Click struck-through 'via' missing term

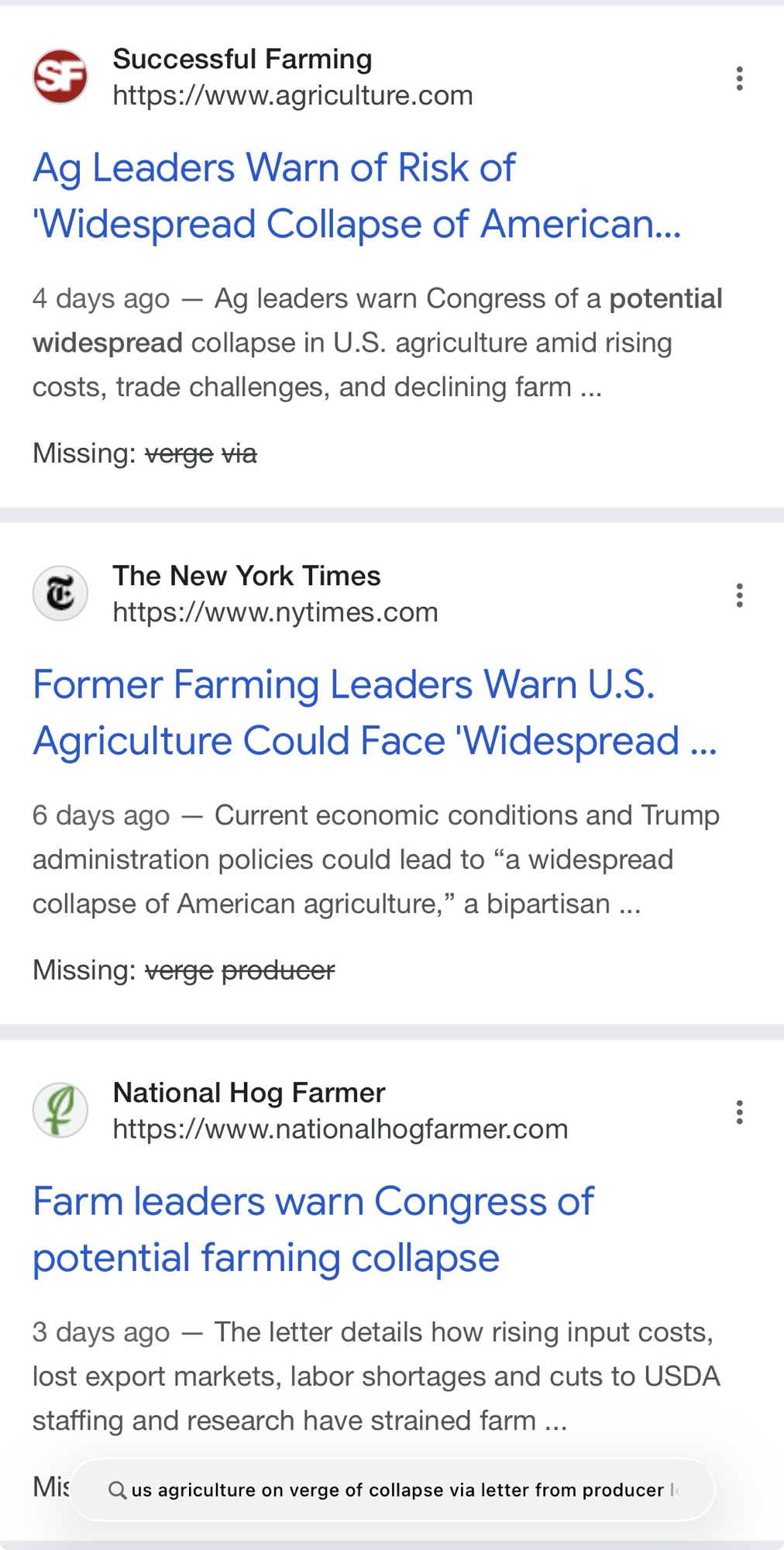239,453
